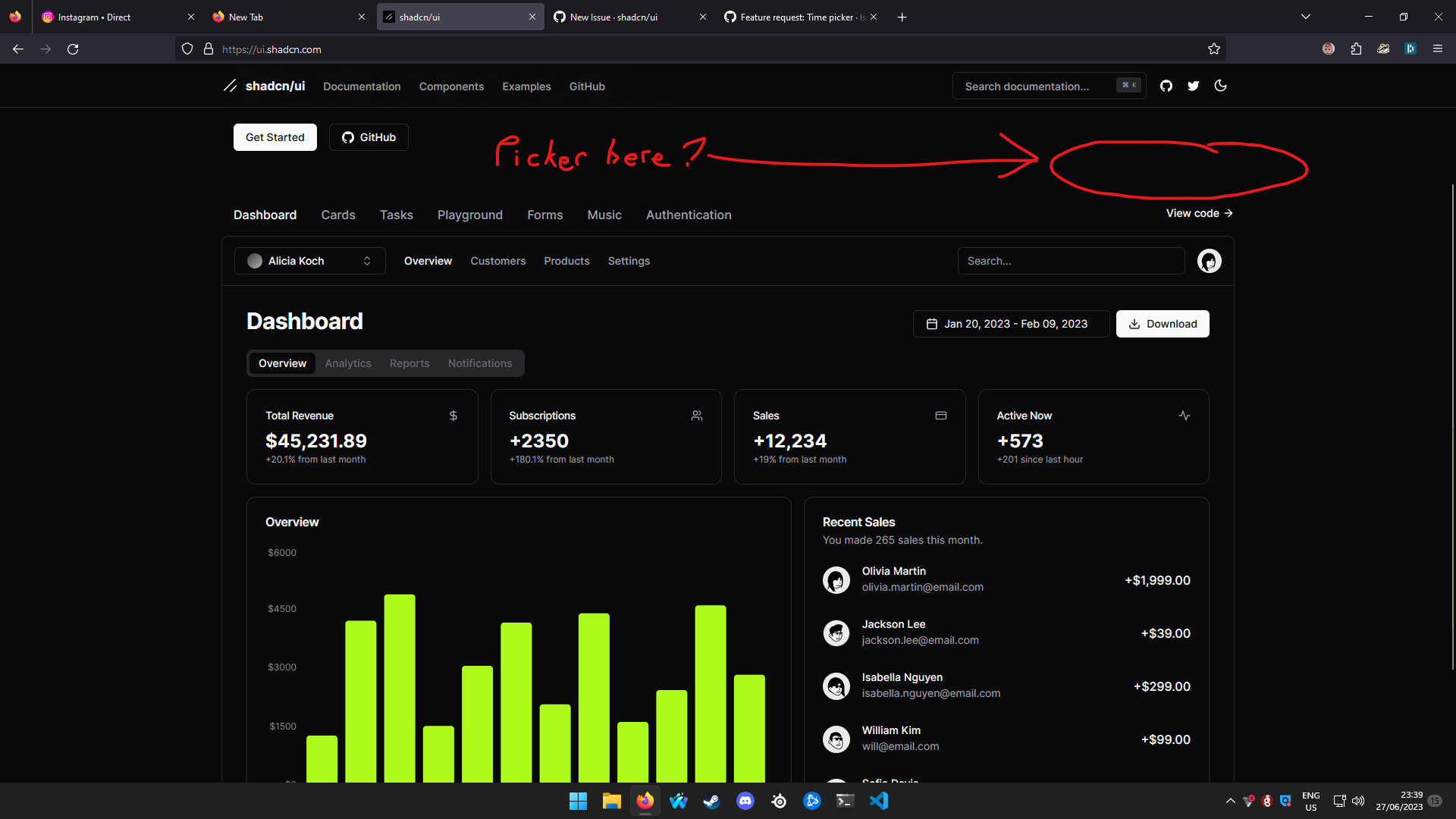Click the Get Started button
This screenshot has height=819, width=1456.
pos(275,137)
